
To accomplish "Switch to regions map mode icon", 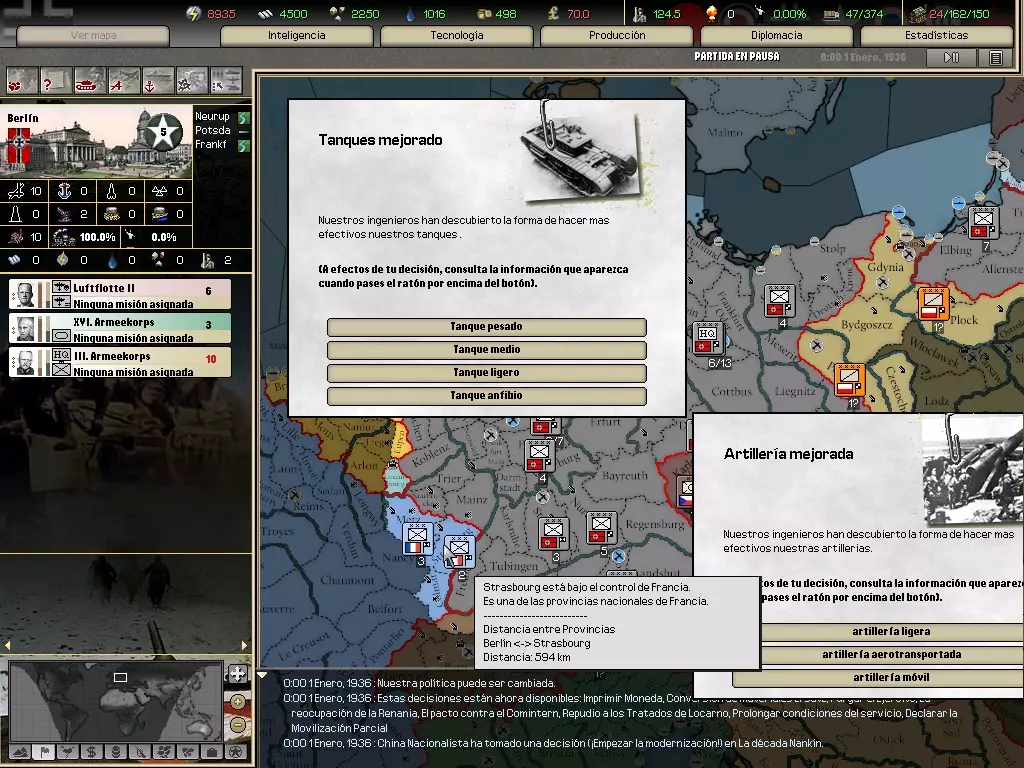I will [164, 752].
